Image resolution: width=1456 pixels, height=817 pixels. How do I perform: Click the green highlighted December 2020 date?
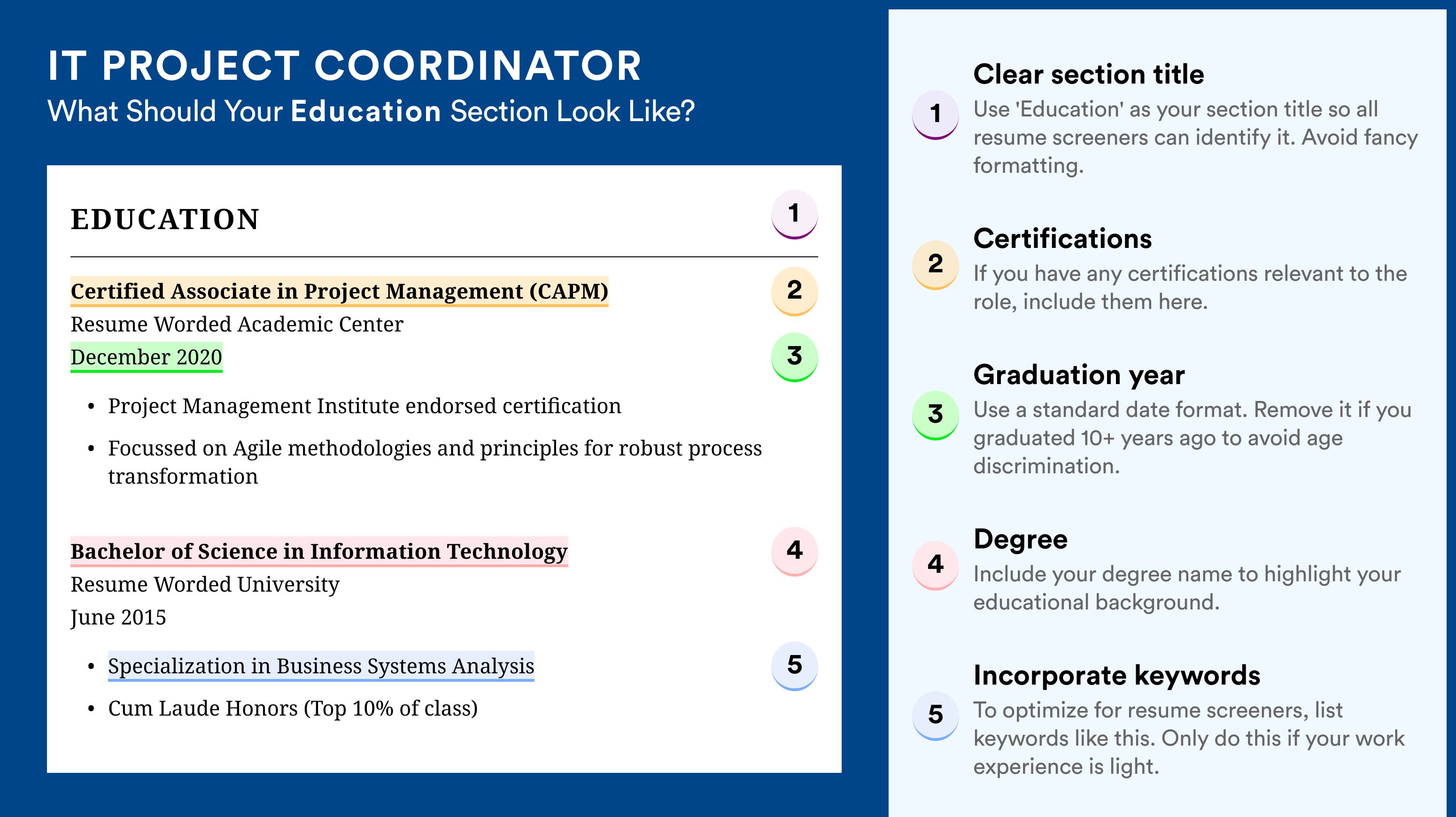pyautogui.click(x=147, y=357)
